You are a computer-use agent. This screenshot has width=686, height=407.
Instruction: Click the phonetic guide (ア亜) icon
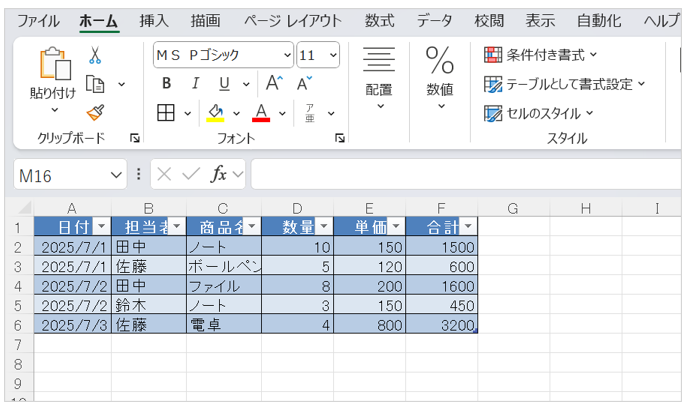pos(310,113)
